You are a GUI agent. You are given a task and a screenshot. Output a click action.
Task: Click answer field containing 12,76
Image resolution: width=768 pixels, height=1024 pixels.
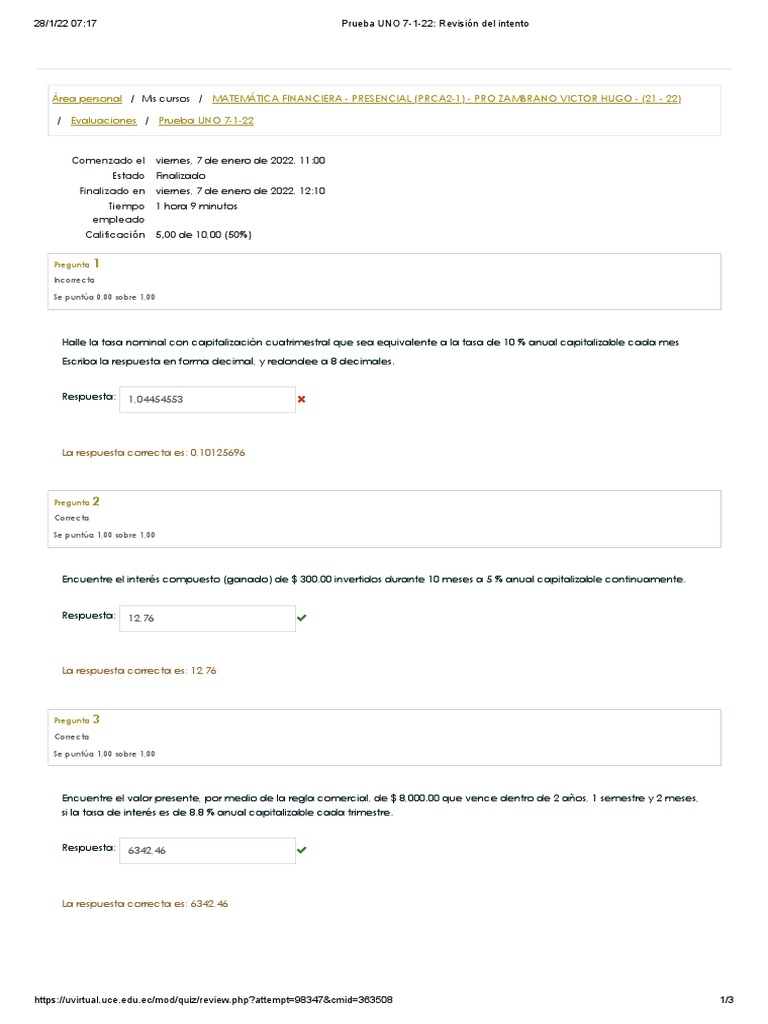pos(207,618)
